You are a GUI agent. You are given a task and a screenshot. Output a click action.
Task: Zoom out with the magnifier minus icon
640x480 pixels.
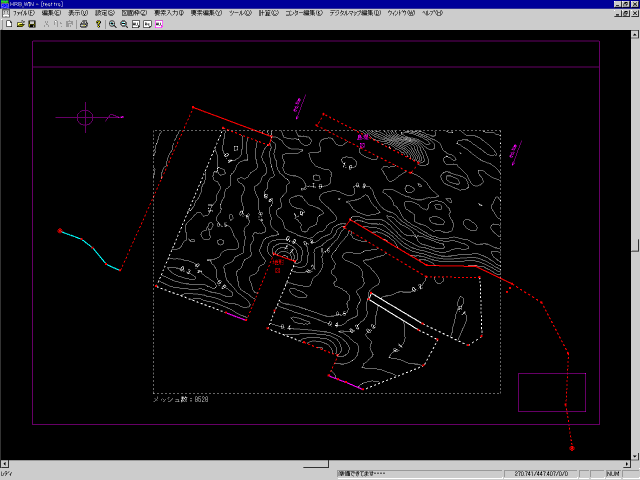pos(123,23)
